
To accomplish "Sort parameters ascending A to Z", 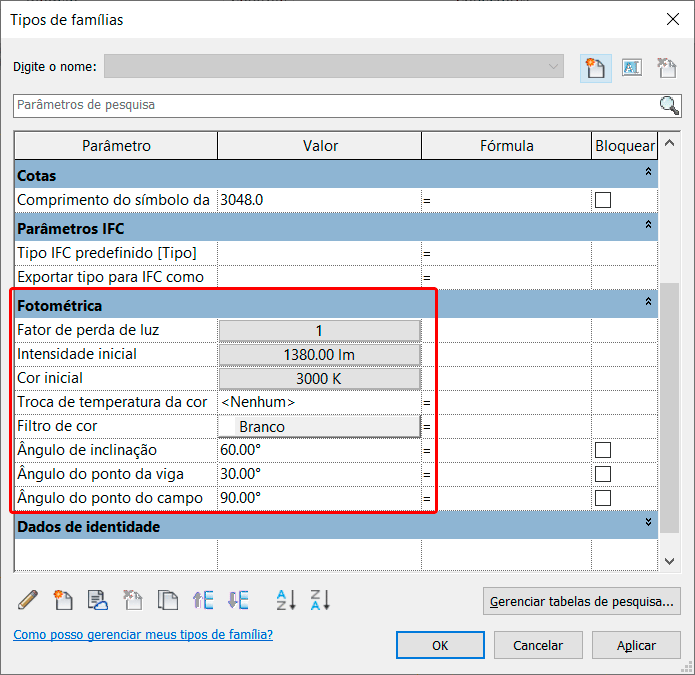I will 285,600.
